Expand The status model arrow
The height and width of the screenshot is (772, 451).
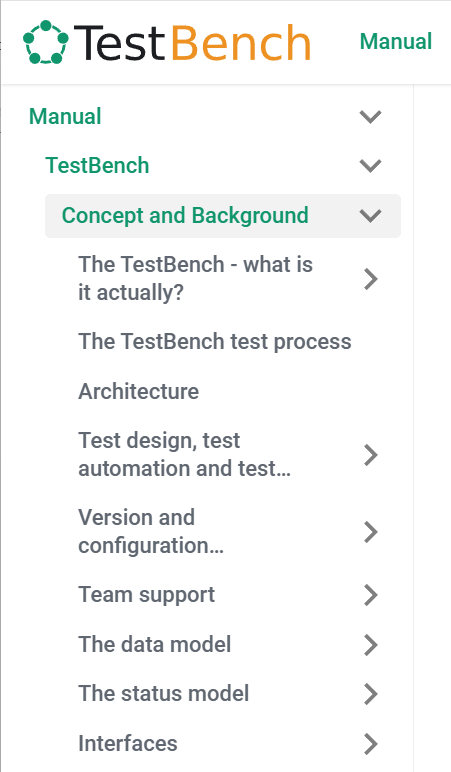coord(370,694)
